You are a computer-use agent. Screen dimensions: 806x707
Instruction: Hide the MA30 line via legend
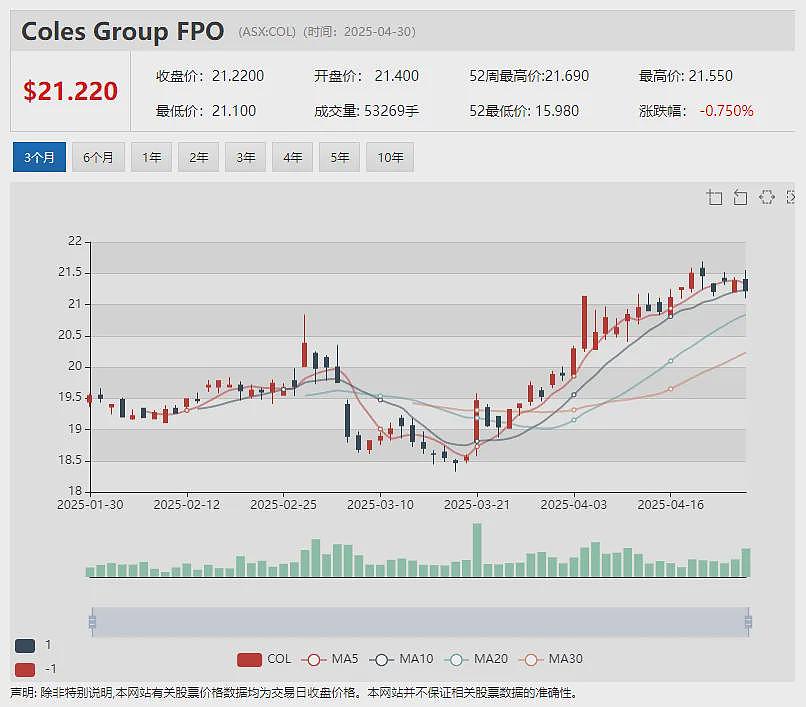tap(551, 659)
